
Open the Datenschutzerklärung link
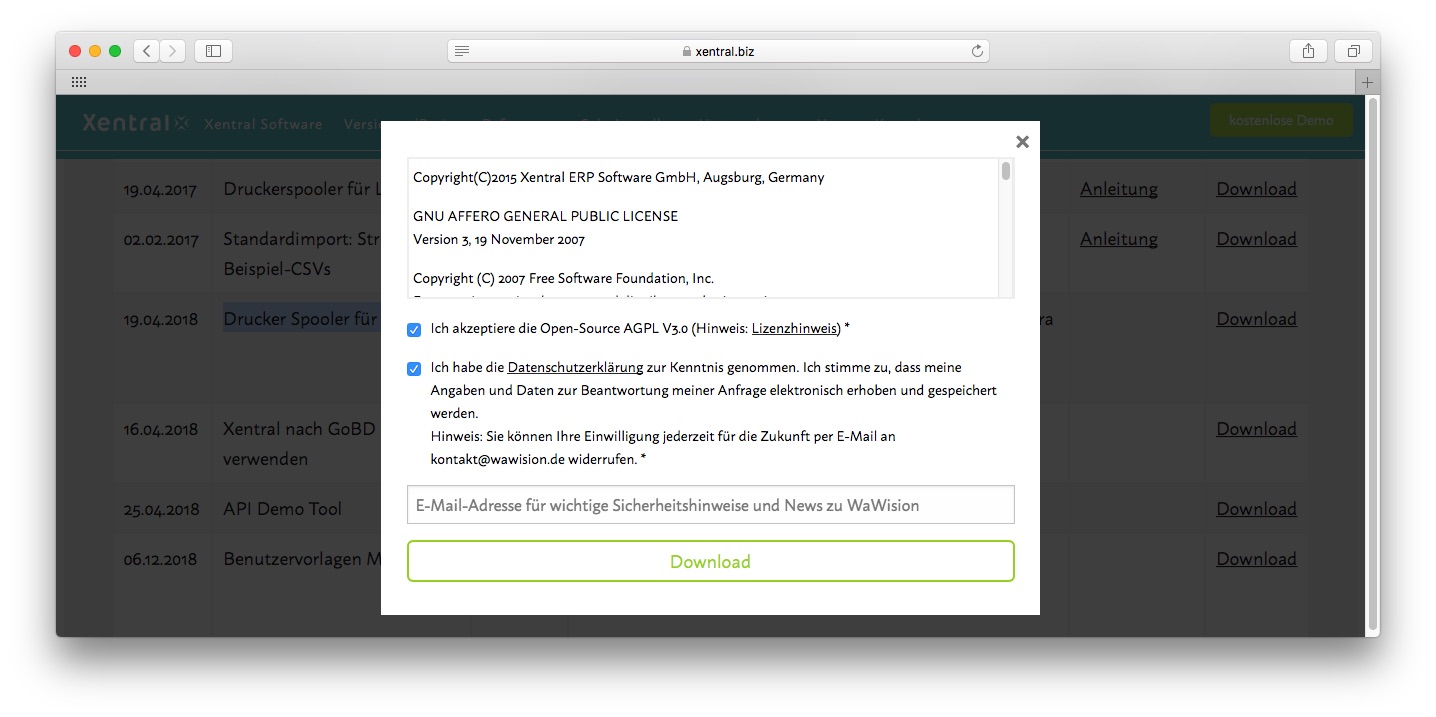point(575,368)
